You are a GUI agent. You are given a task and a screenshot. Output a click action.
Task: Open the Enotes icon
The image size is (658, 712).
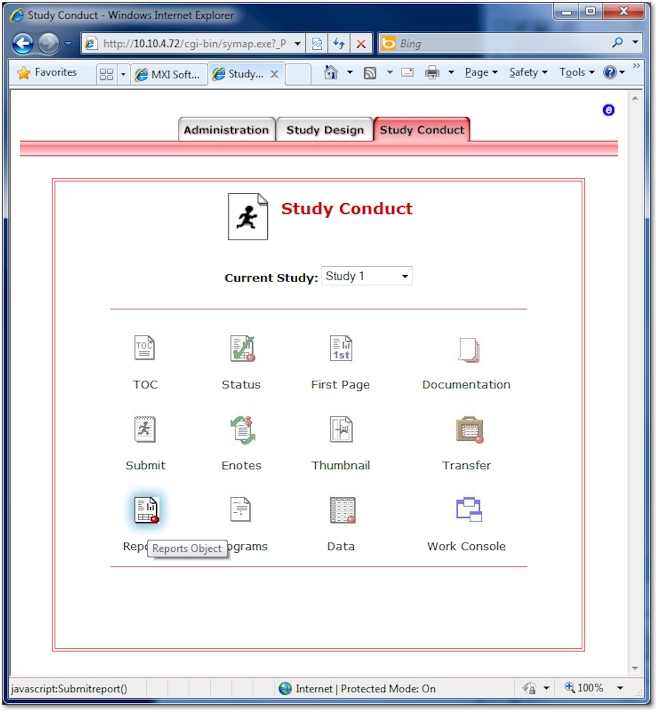tap(243, 430)
